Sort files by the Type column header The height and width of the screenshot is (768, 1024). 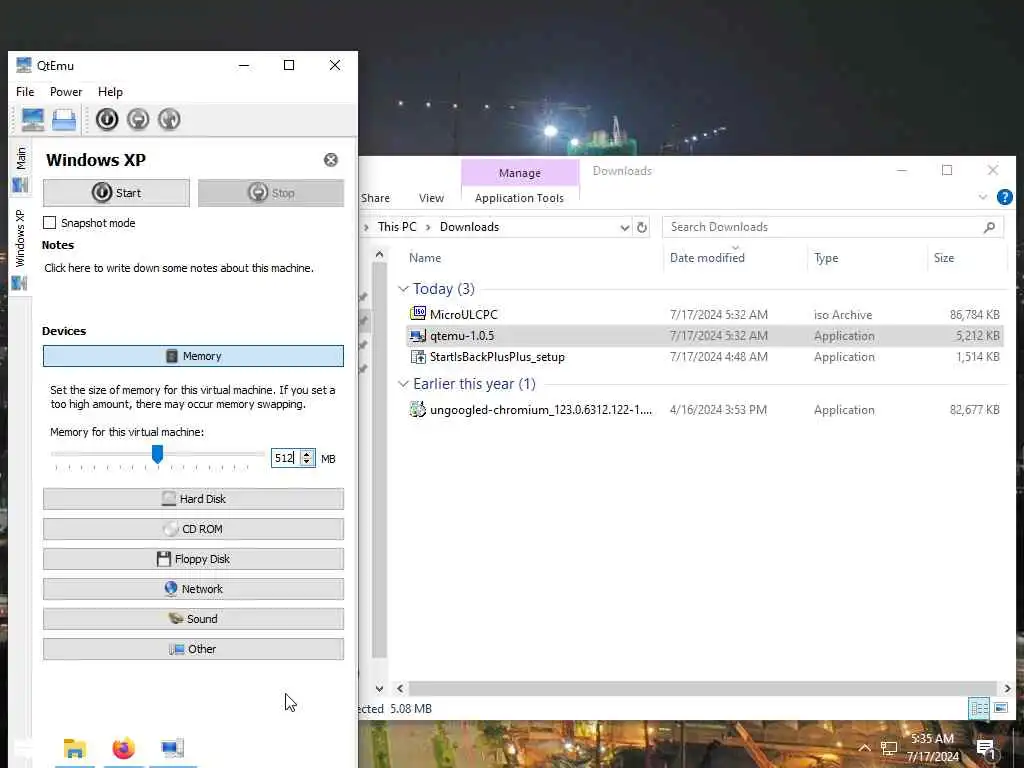(826, 258)
